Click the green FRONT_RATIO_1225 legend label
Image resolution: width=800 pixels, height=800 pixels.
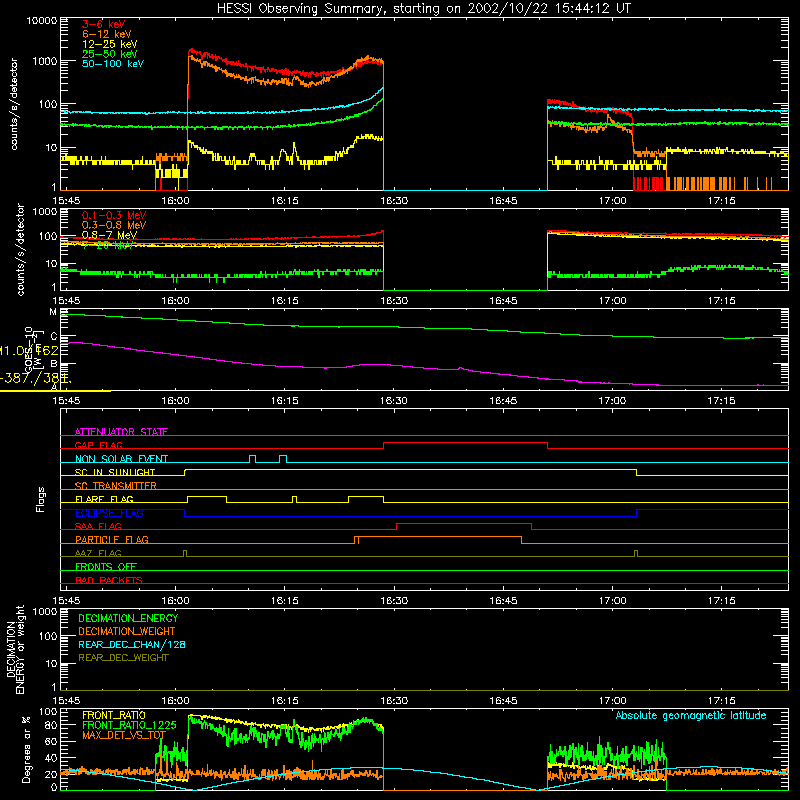tap(129, 725)
